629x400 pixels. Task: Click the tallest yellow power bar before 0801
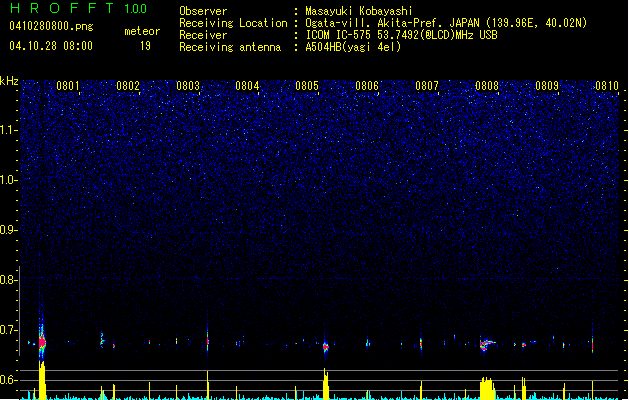tap(42, 380)
